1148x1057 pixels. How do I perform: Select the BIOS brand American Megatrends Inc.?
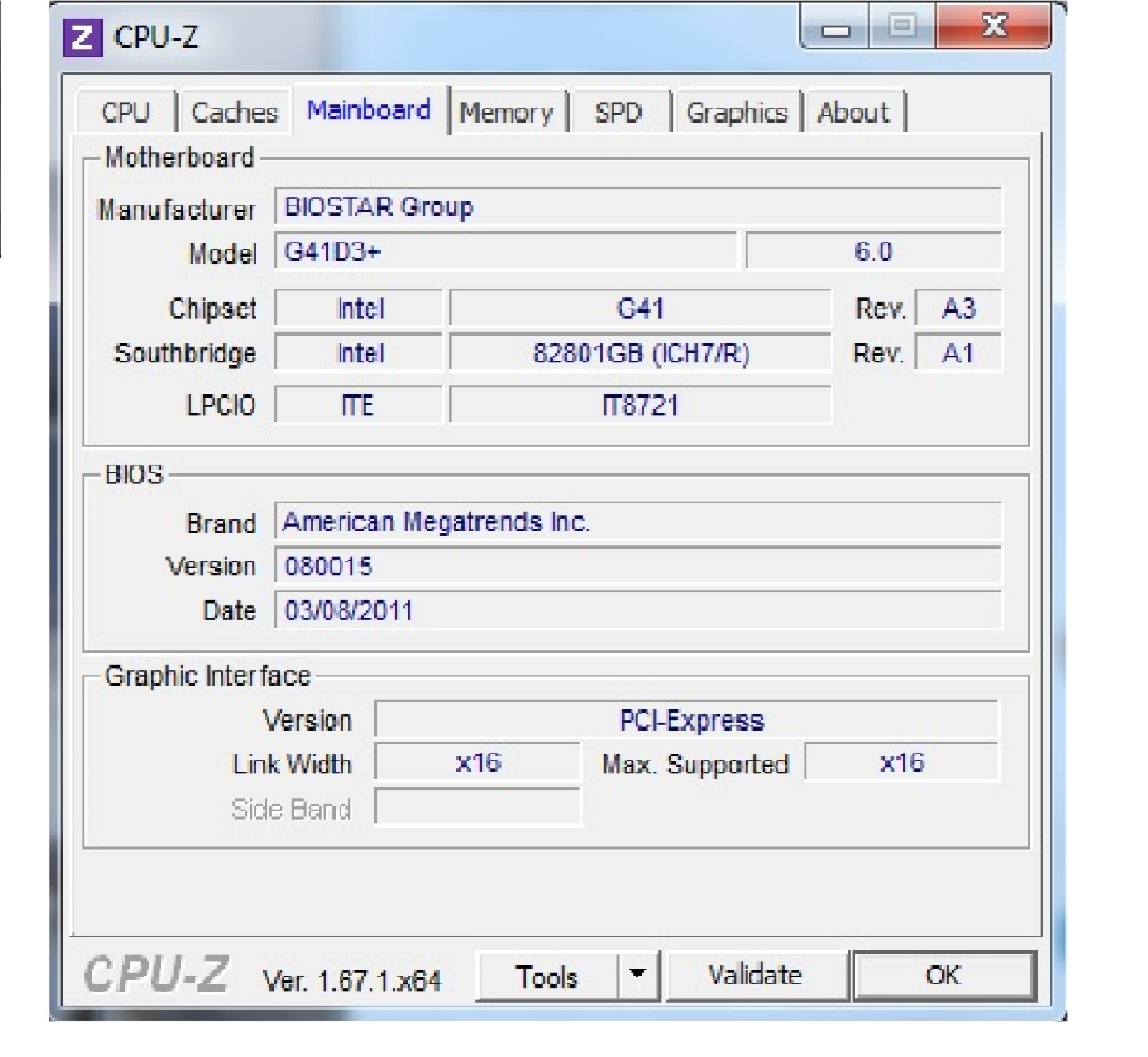pyautogui.click(x=638, y=521)
